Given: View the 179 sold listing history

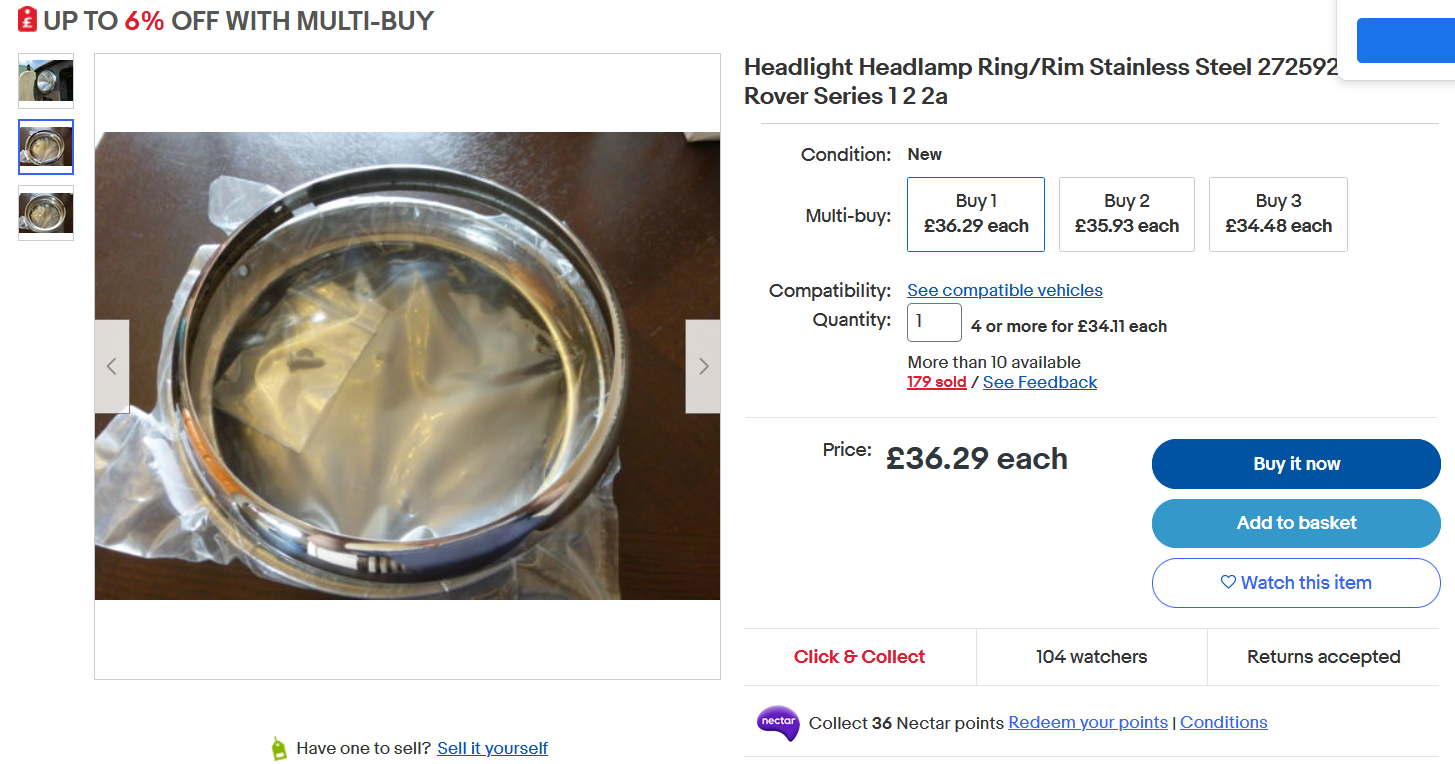Looking at the screenshot, I should pos(936,381).
